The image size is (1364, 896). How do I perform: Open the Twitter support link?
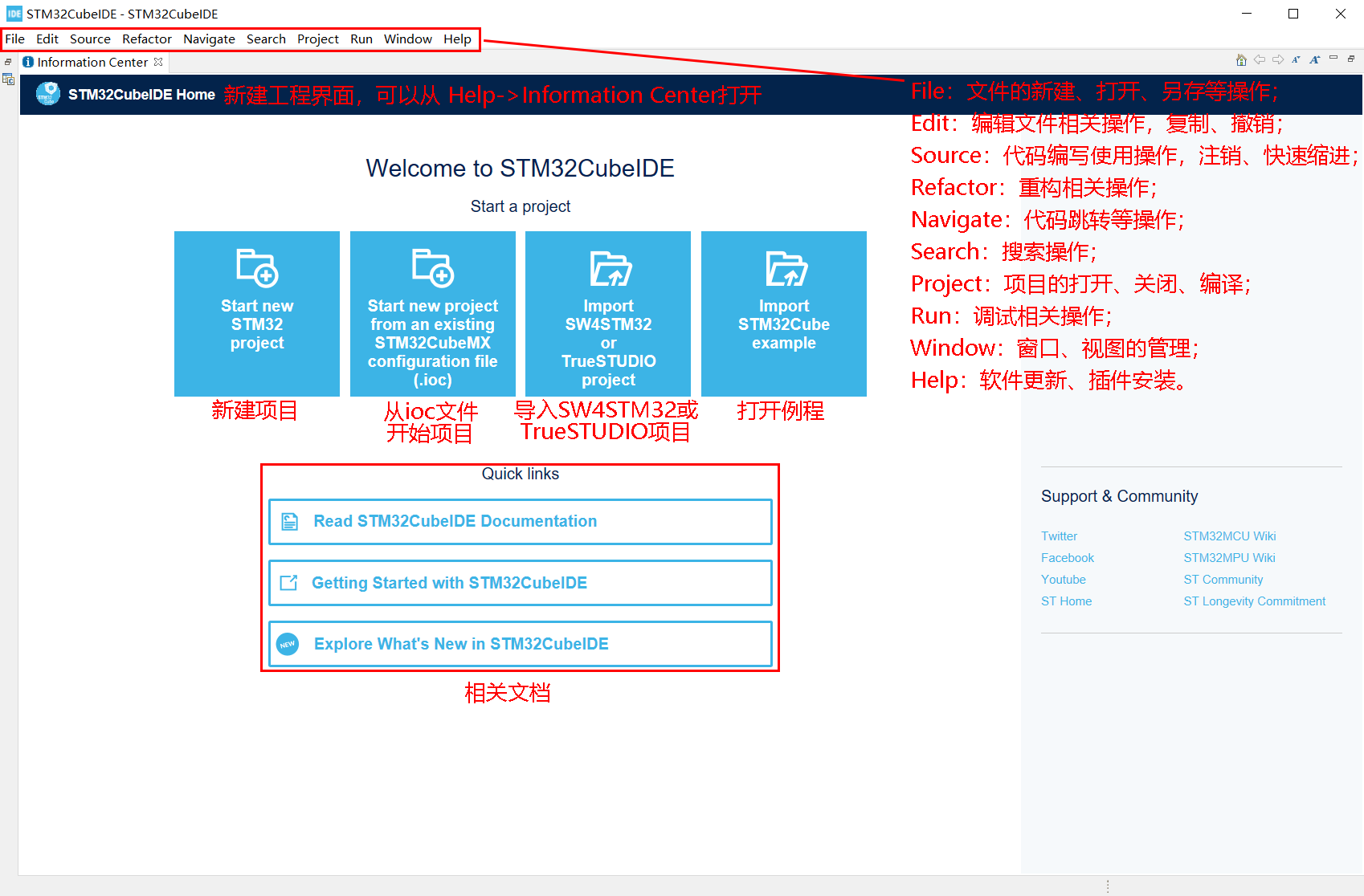[1059, 536]
